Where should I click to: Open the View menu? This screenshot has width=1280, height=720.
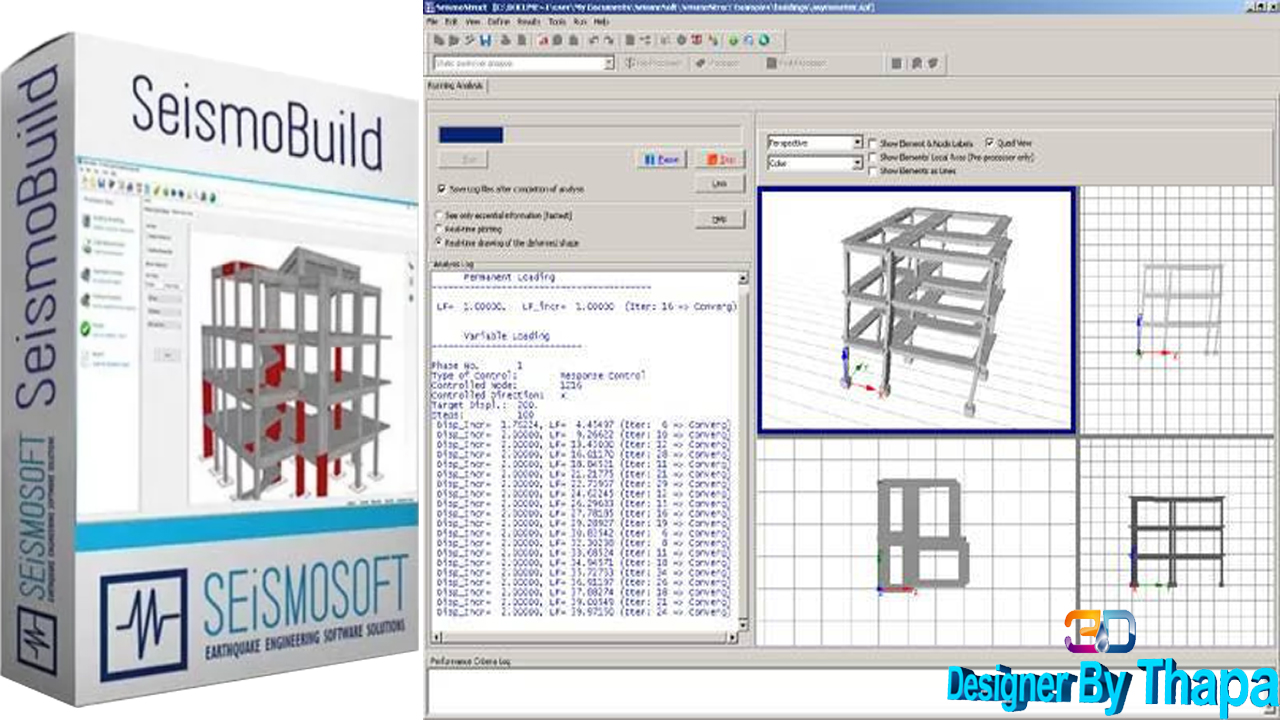(x=473, y=21)
